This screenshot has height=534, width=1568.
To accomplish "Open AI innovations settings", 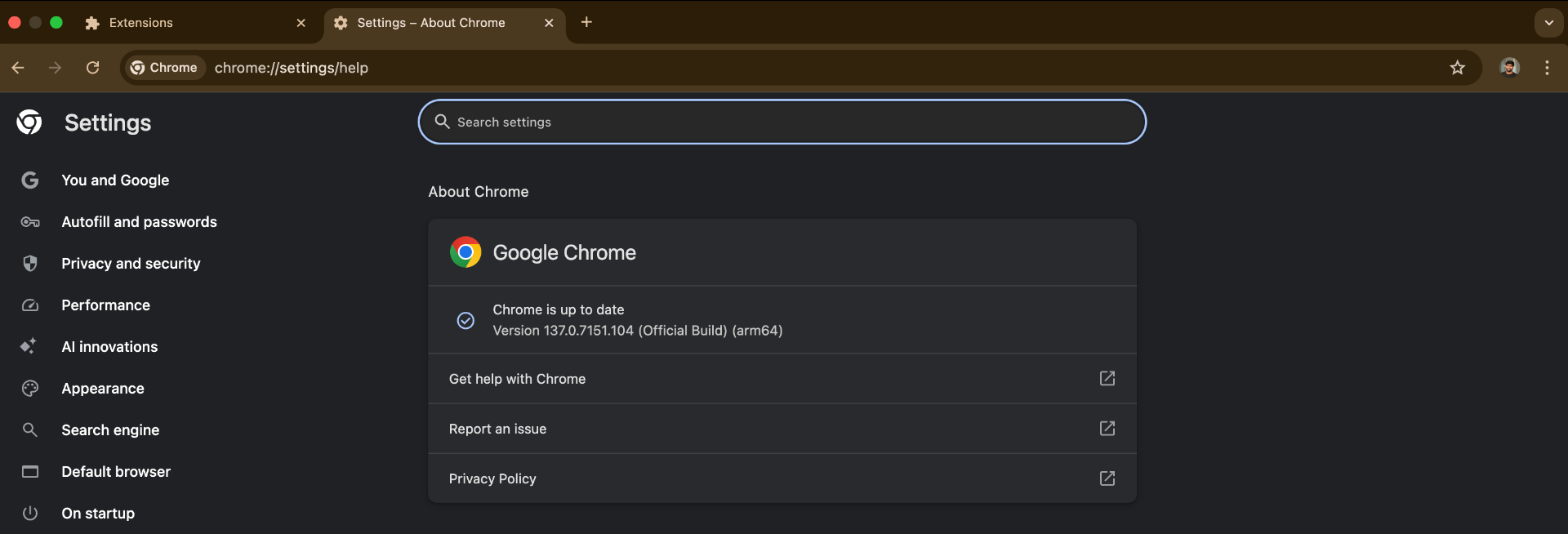I will pos(110,347).
